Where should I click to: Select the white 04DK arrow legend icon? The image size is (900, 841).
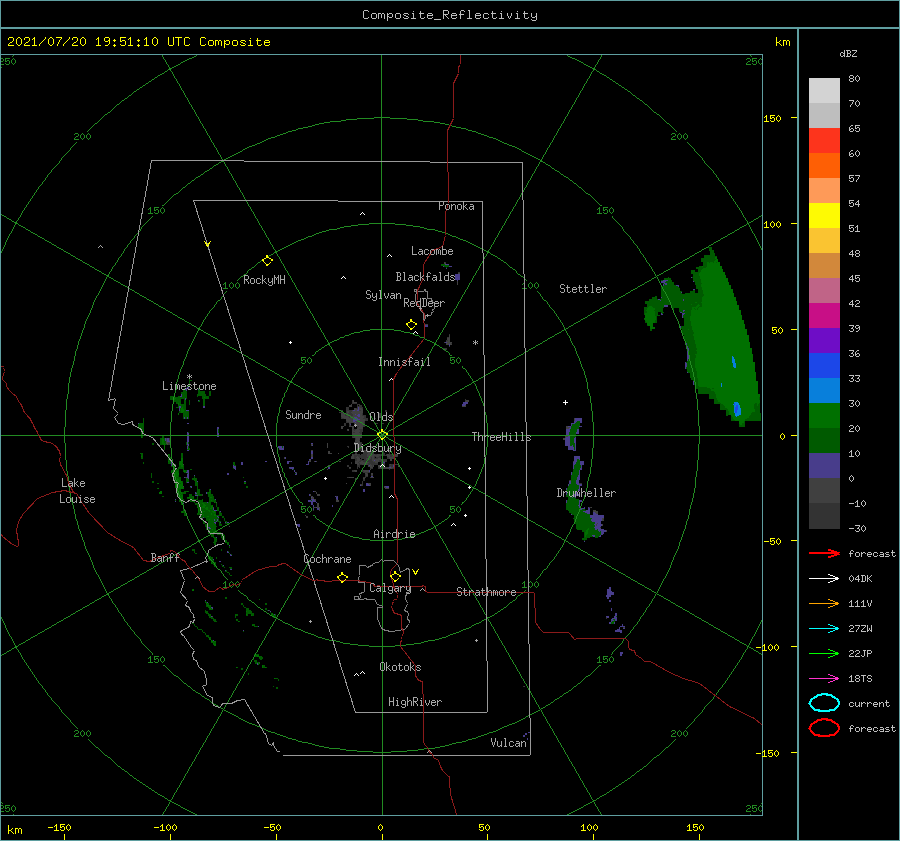click(824, 578)
